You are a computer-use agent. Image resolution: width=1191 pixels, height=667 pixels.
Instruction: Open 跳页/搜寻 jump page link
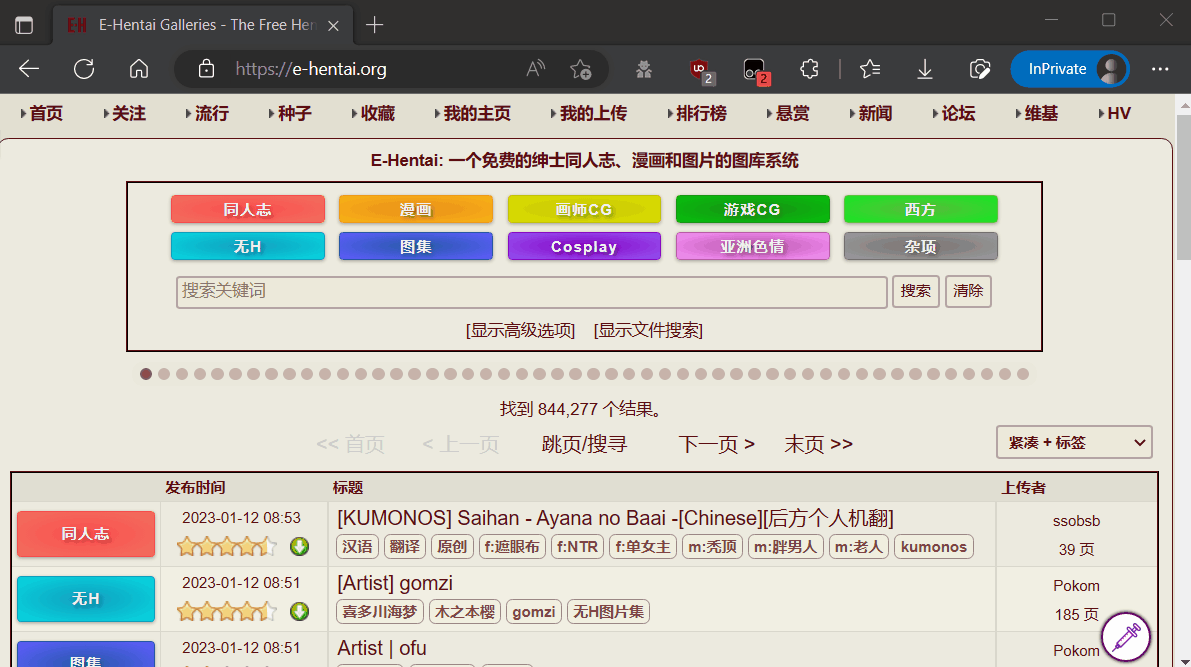click(584, 444)
